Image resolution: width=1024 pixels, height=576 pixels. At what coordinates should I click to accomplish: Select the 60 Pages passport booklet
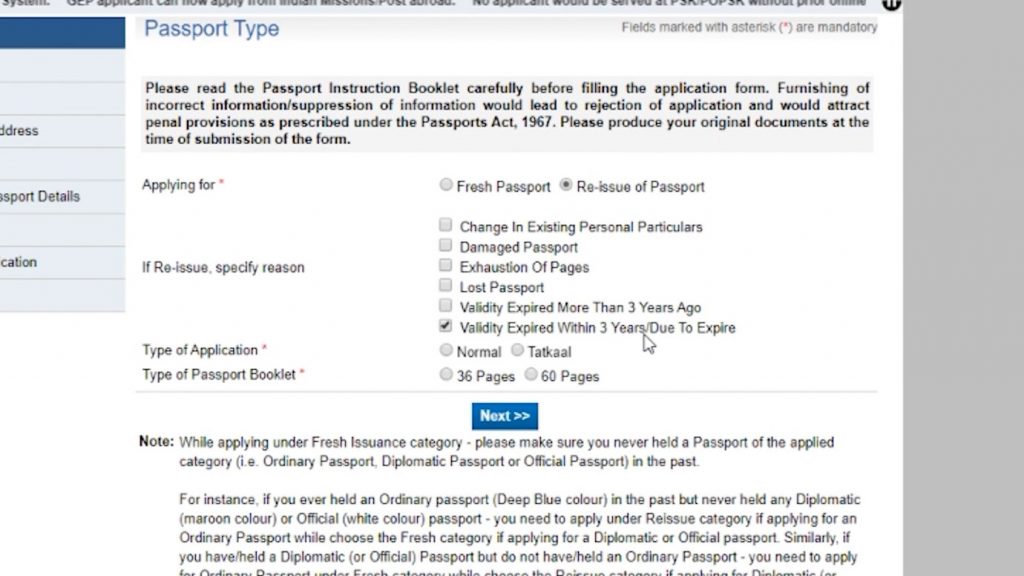530,375
